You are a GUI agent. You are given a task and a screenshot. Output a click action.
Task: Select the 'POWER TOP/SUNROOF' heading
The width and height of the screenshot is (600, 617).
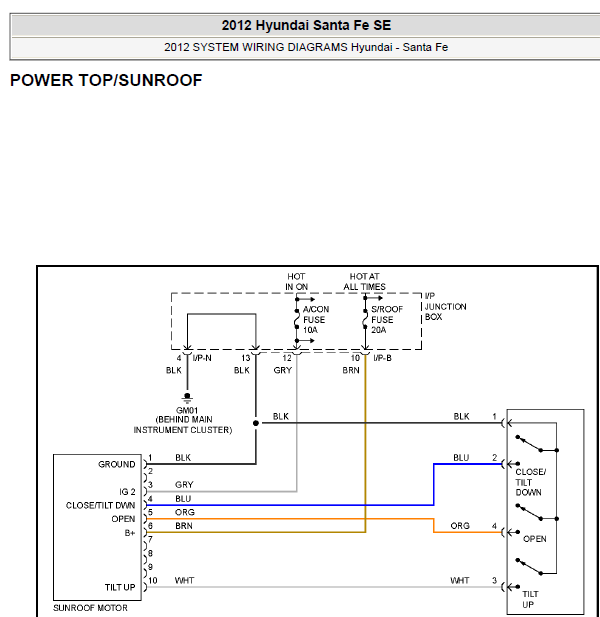tap(106, 80)
